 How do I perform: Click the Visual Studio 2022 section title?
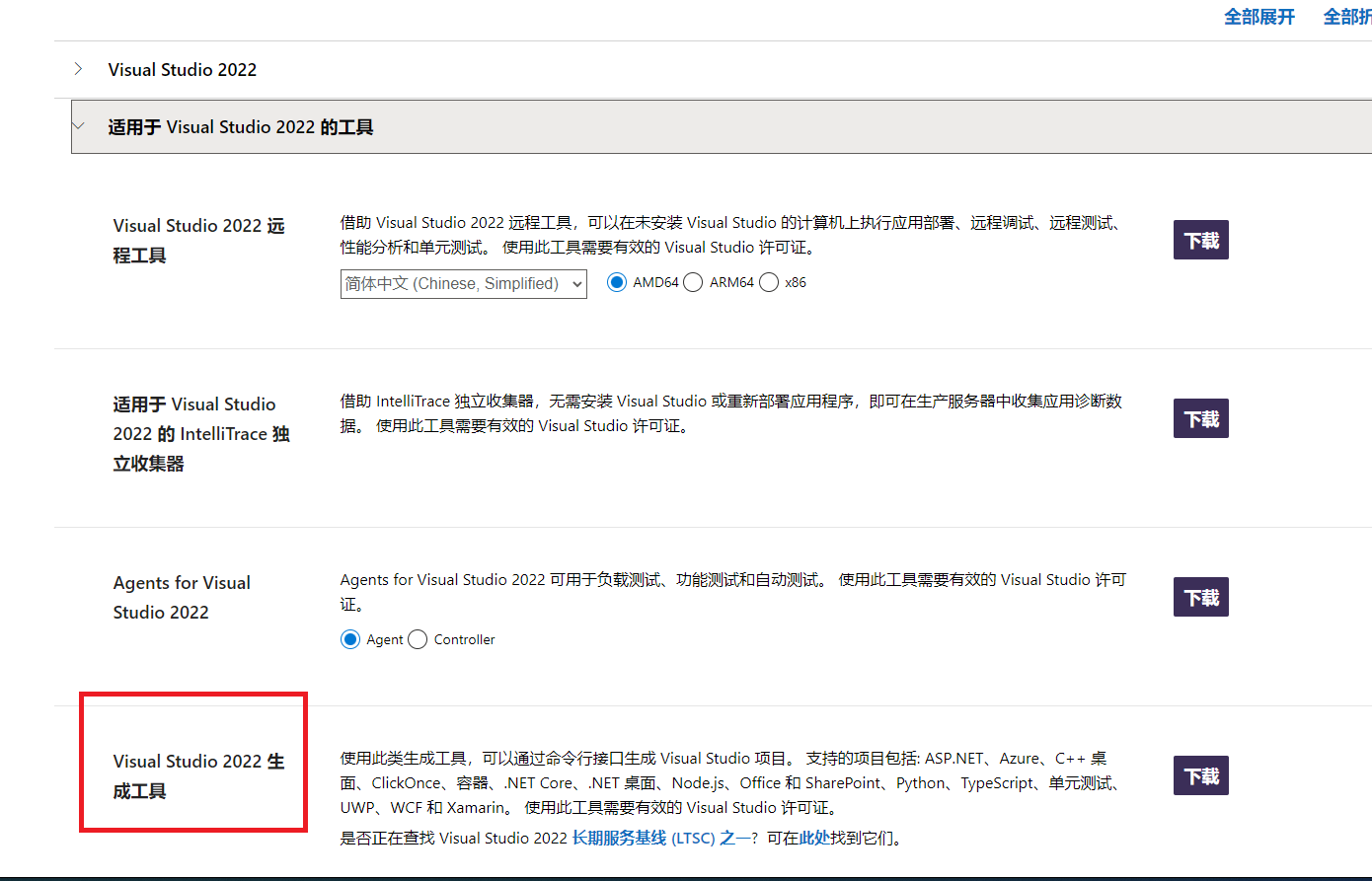pos(183,70)
